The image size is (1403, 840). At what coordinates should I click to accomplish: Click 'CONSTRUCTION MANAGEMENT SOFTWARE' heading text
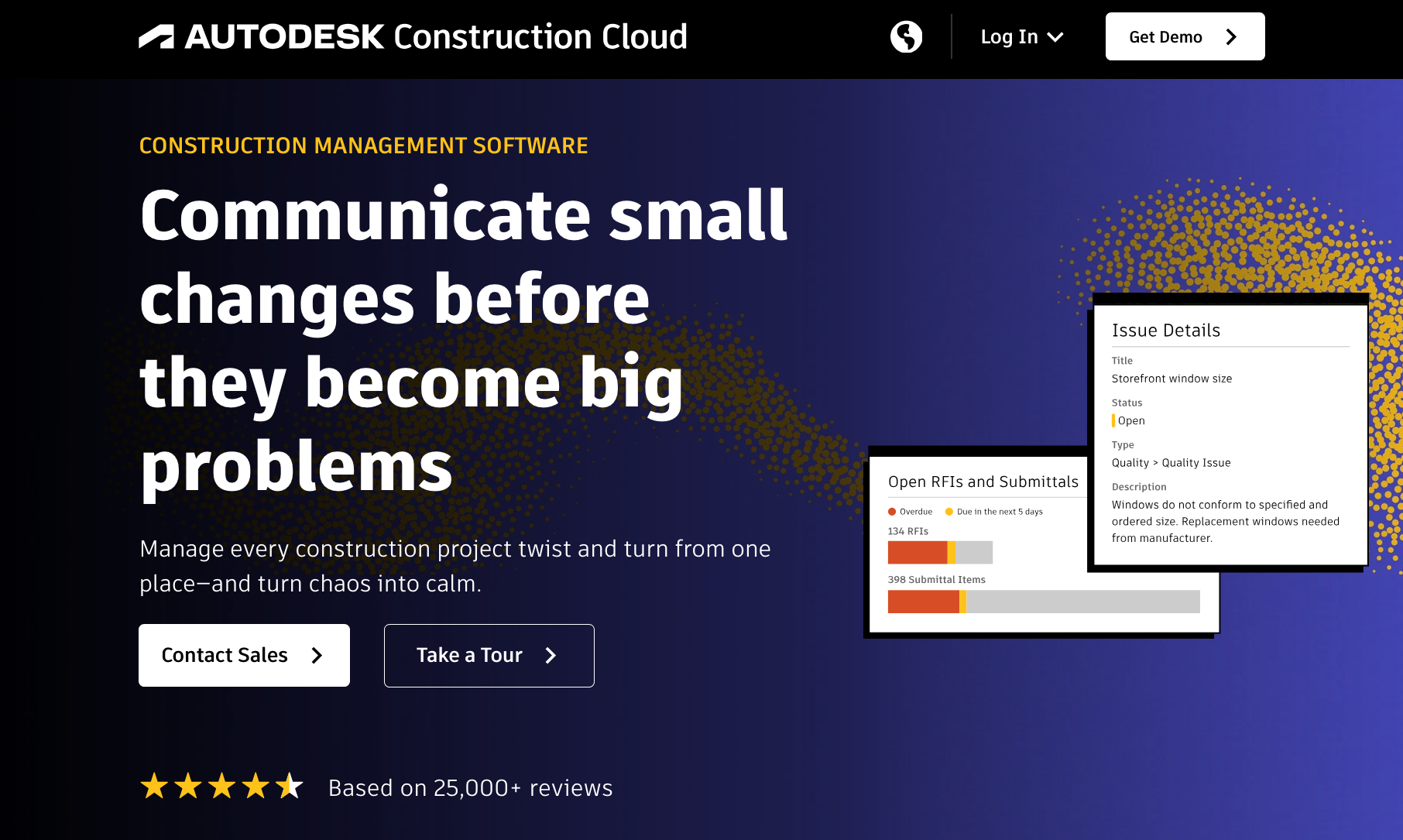(x=364, y=146)
